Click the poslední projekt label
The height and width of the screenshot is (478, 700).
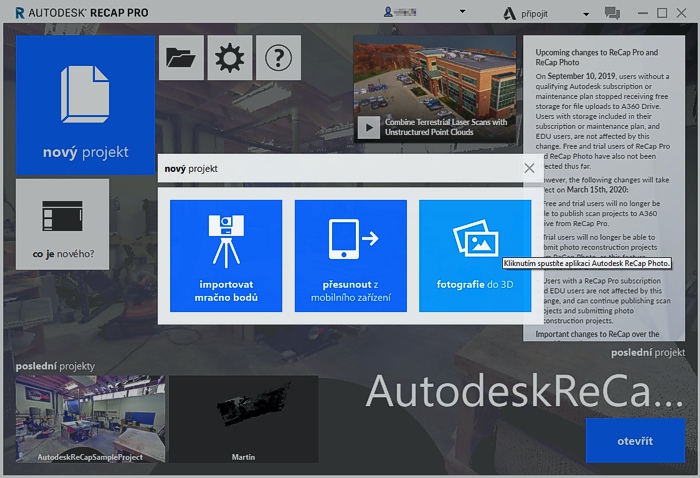[x=648, y=353]
